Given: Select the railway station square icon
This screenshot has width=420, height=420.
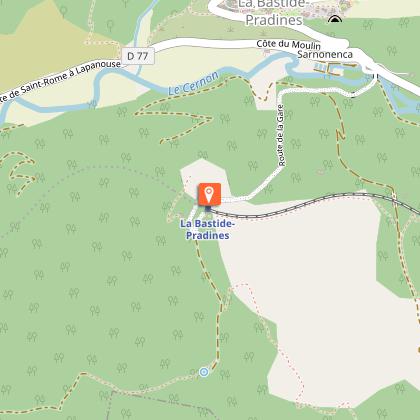Looking at the screenshot, I should [208, 209].
